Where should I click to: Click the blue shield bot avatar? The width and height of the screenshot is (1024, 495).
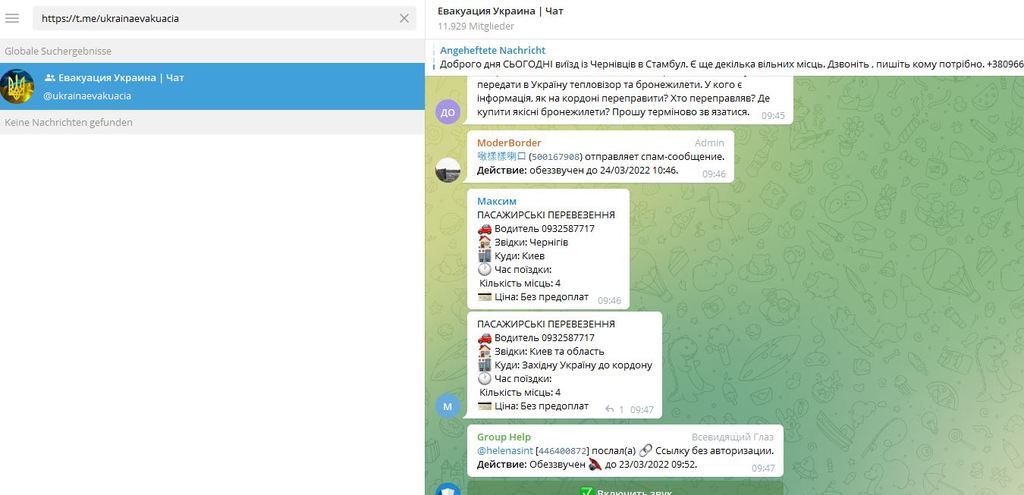(x=447, y=490)
